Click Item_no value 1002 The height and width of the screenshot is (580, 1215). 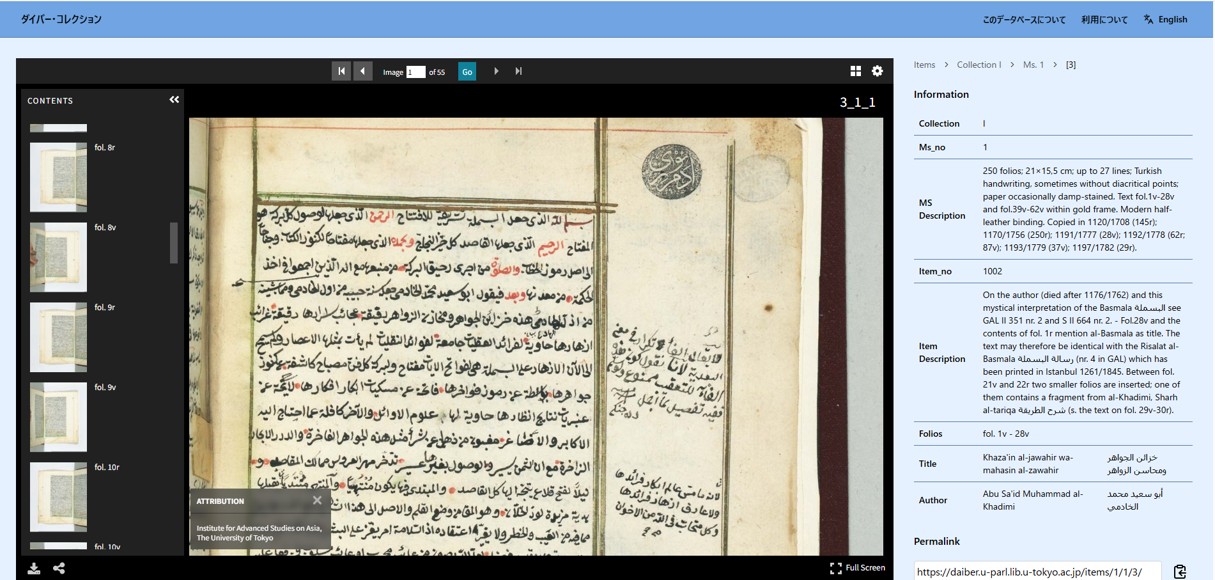[x=992, y=271]
